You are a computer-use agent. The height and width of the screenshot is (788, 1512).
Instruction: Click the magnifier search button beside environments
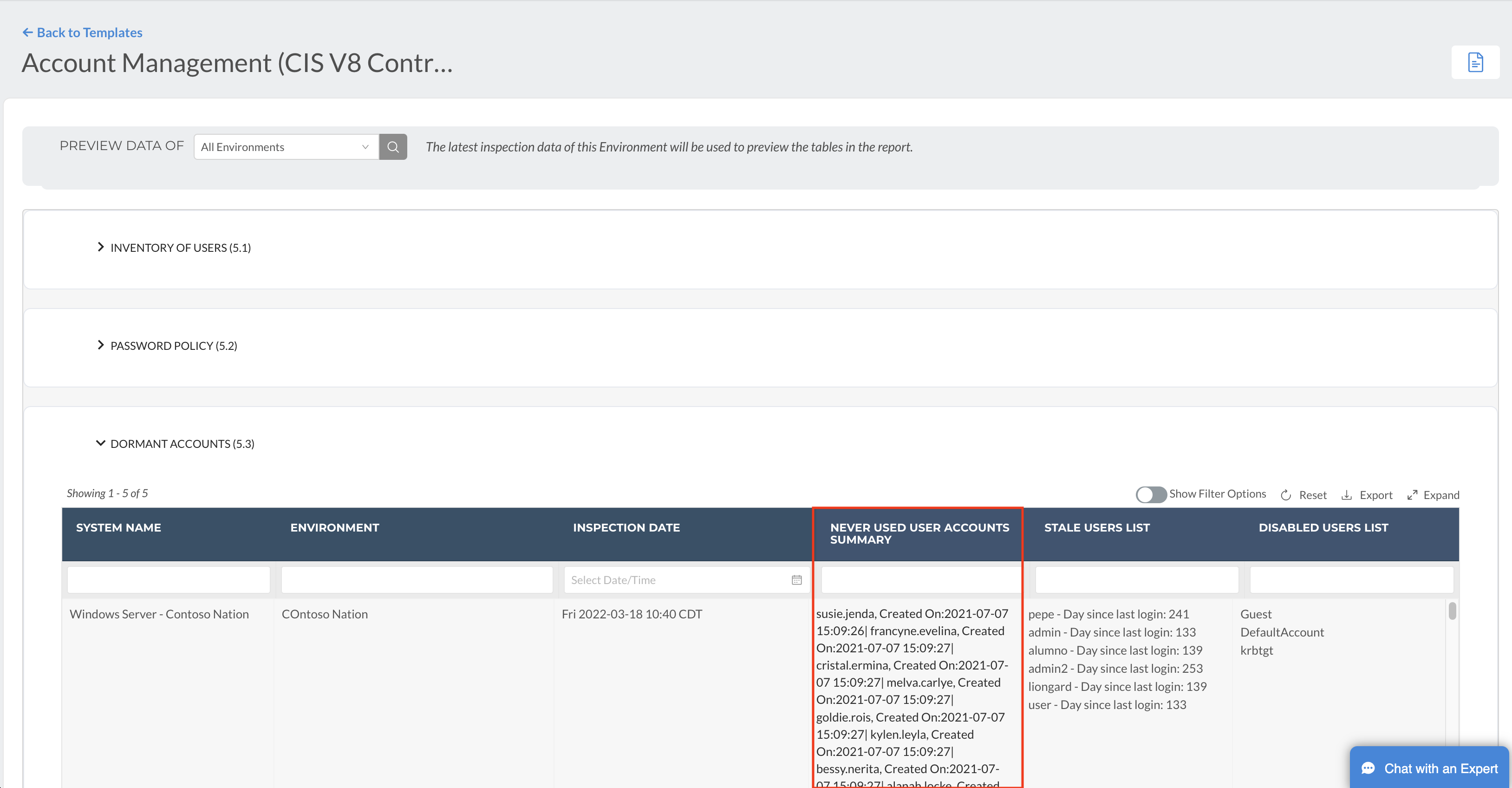(x=393, y=147)
